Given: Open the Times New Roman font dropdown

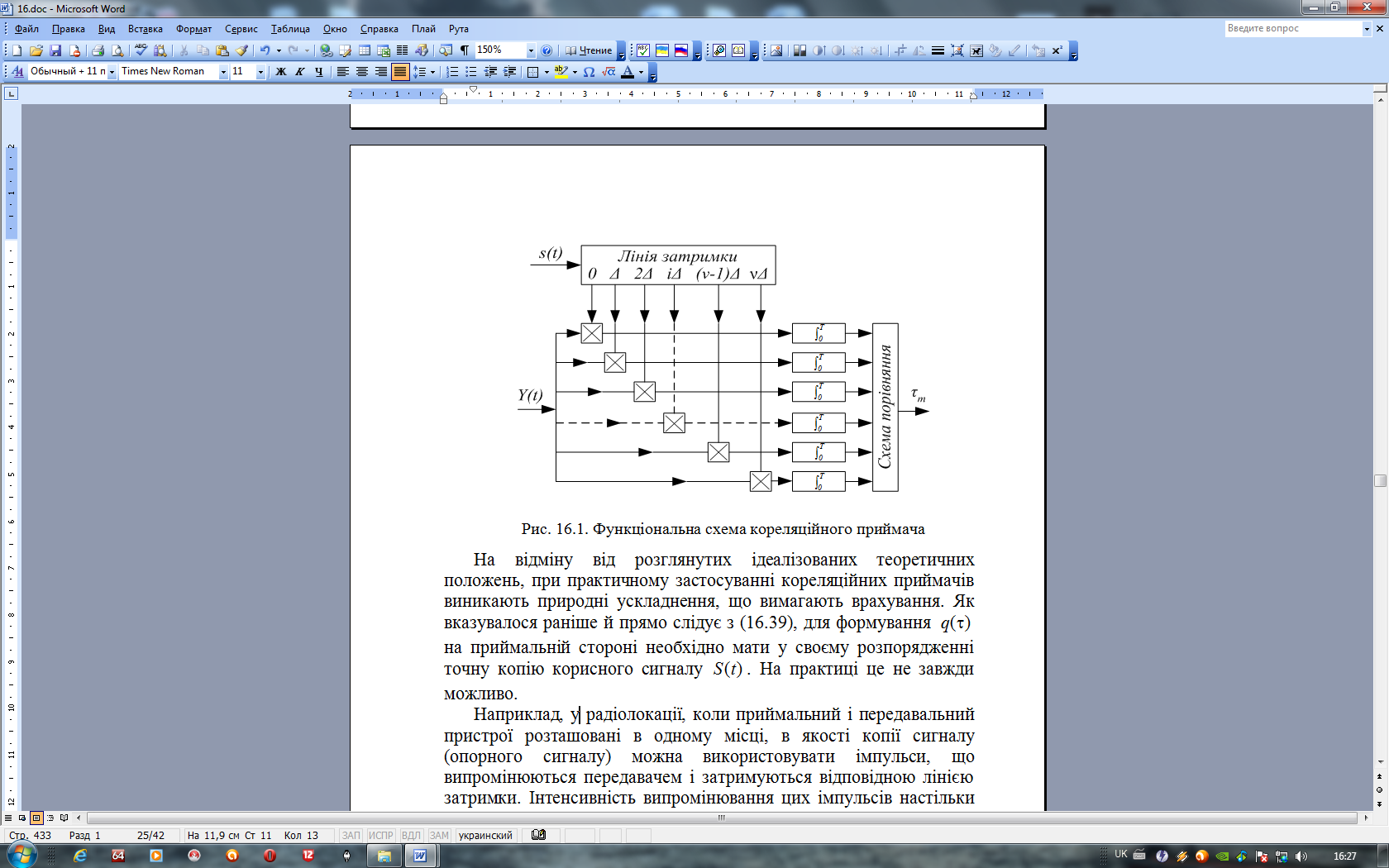Looking at the screenshot, I should (x=223, y=72).
